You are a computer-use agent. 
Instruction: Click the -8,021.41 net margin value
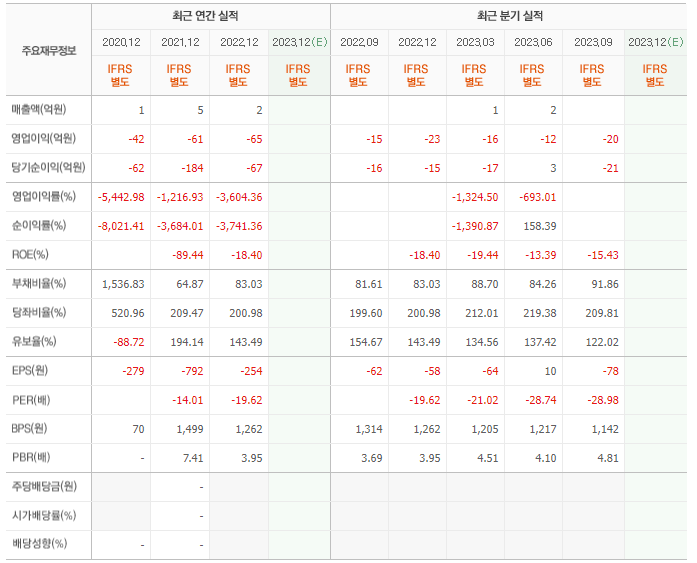point(121,226)
